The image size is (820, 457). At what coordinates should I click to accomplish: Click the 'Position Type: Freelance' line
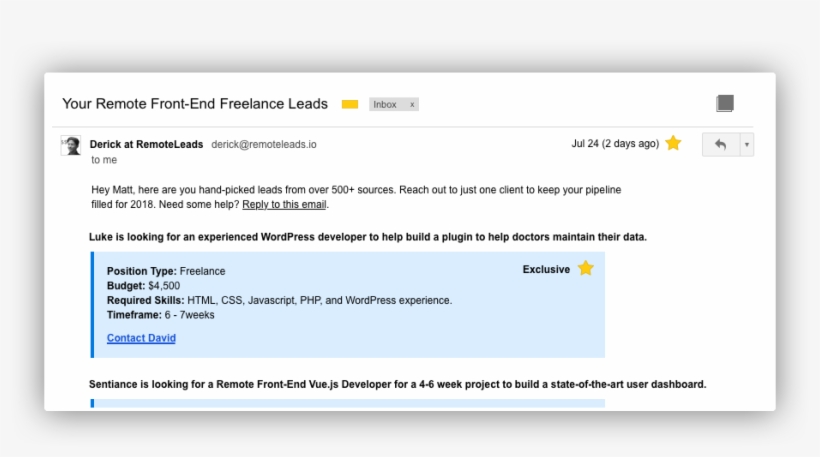tap(166, 271)
